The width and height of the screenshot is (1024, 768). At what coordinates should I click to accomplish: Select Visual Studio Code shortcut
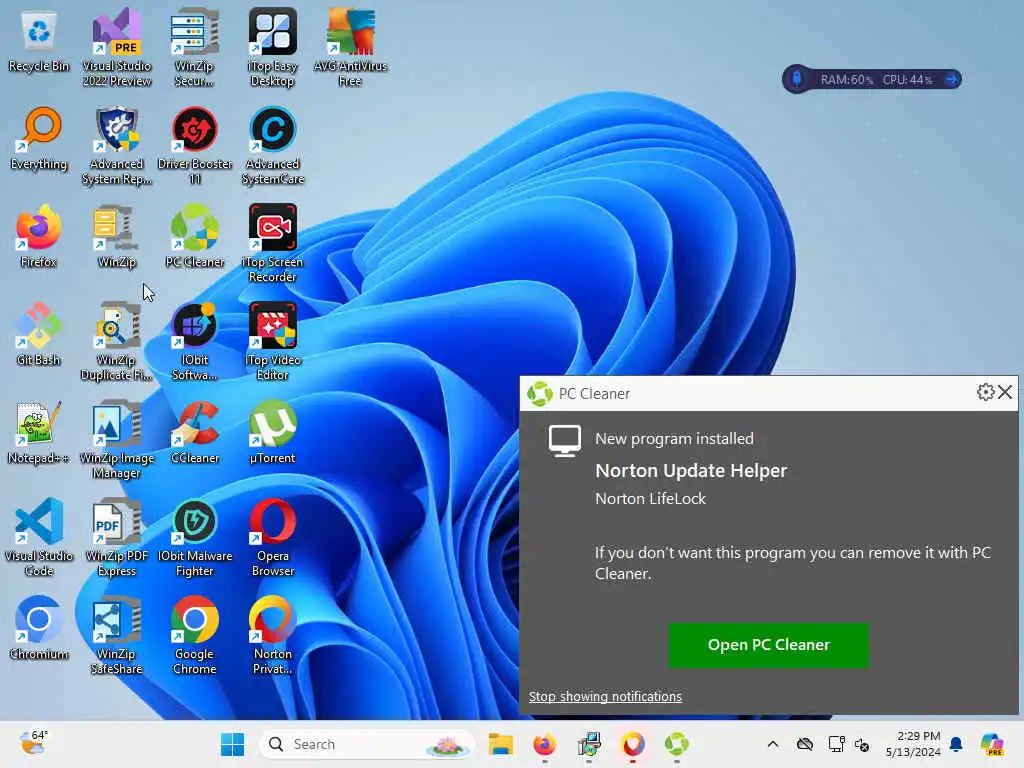(x=39, y=537)
